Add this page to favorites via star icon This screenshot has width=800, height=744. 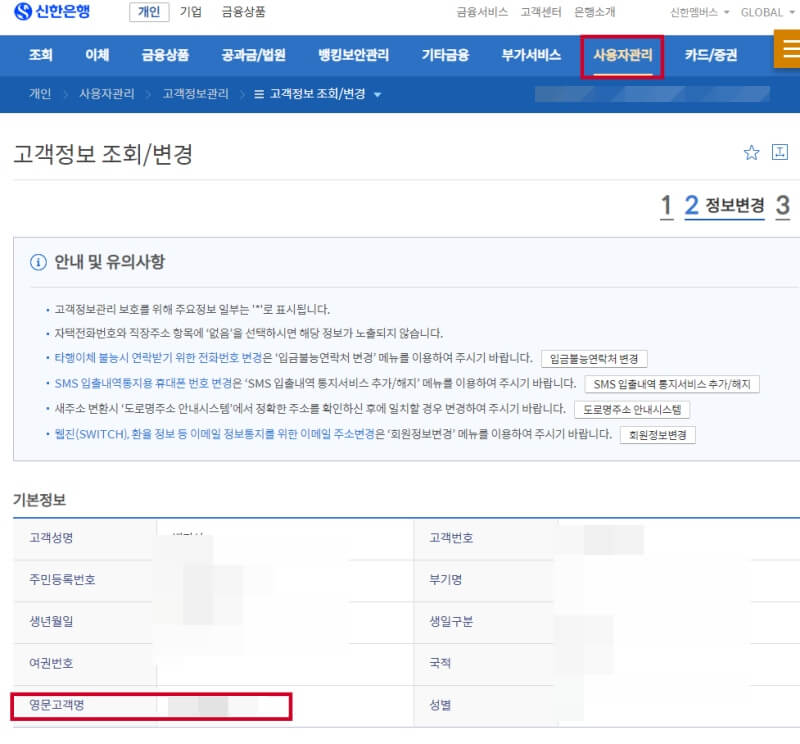pyautogui.click(x=751, y=152)
